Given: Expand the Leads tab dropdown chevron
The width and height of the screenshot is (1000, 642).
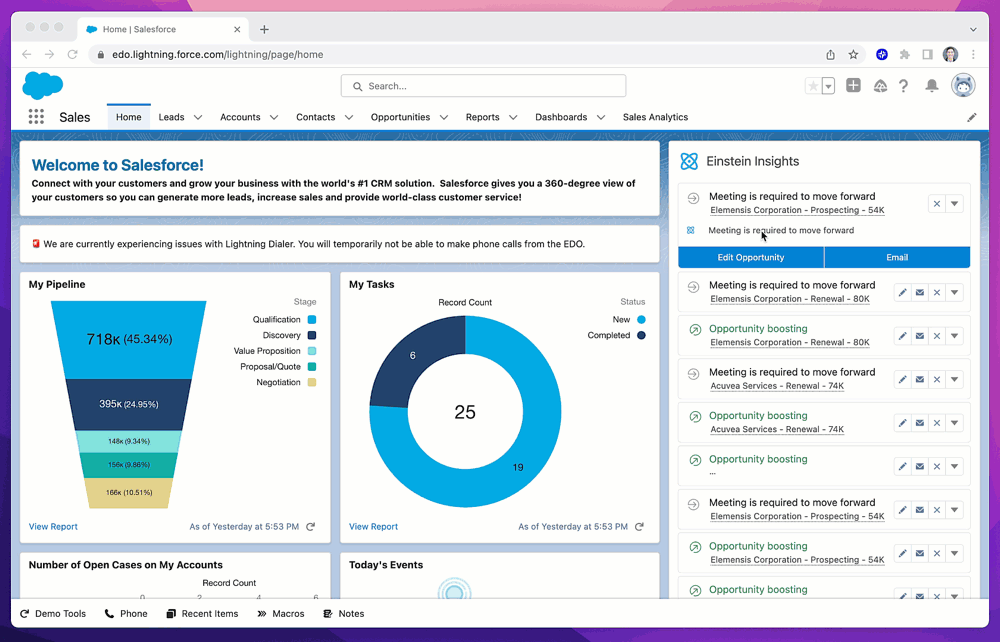Looking at the screenshot, I should pos(198,117).
